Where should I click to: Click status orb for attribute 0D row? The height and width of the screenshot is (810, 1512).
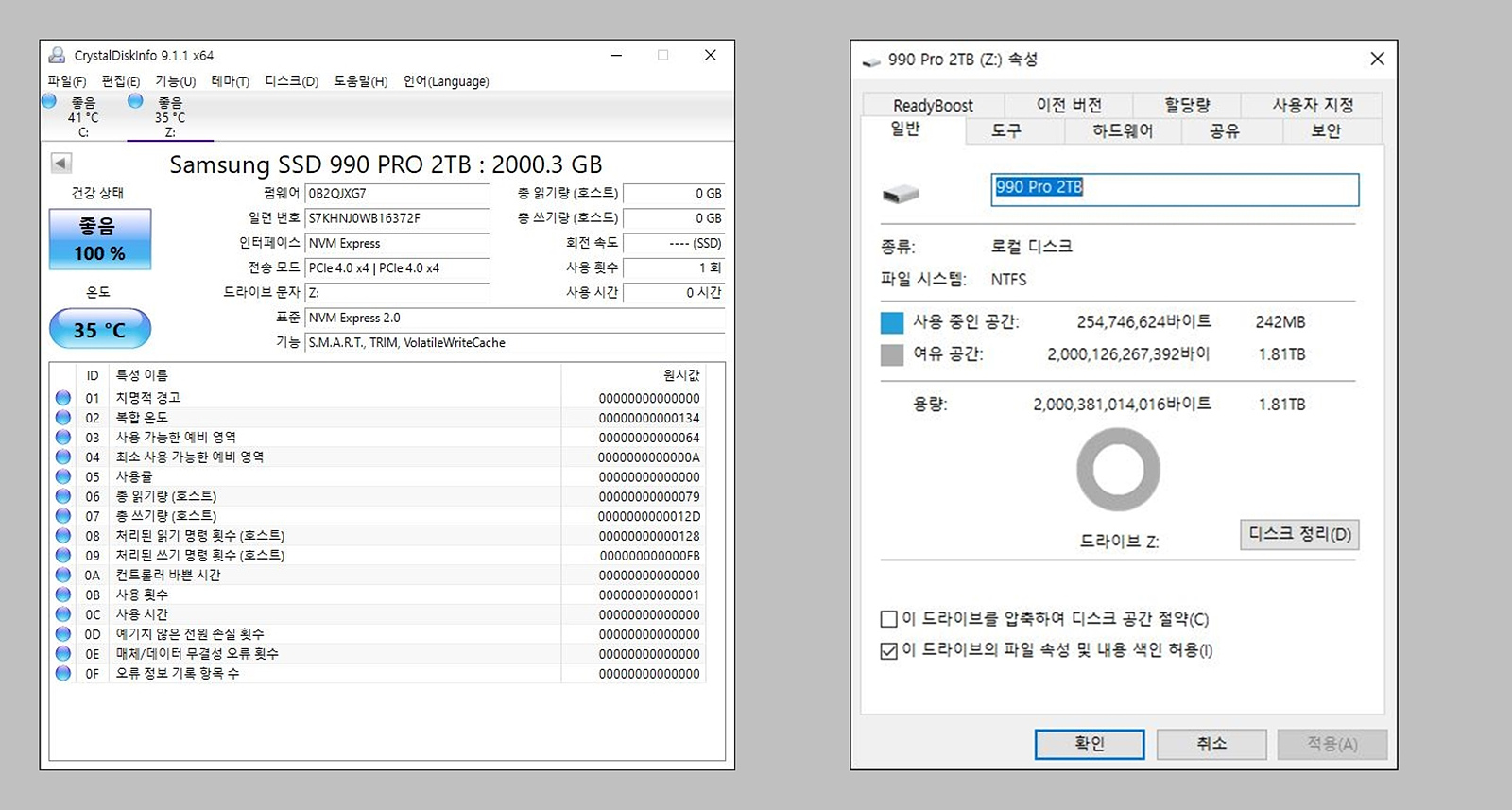(63, 633)
